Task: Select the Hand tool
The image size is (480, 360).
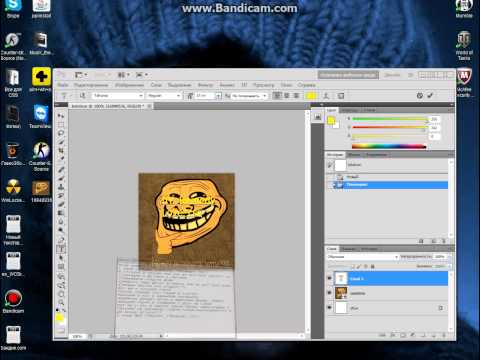Action: click(x=61, y=294)
